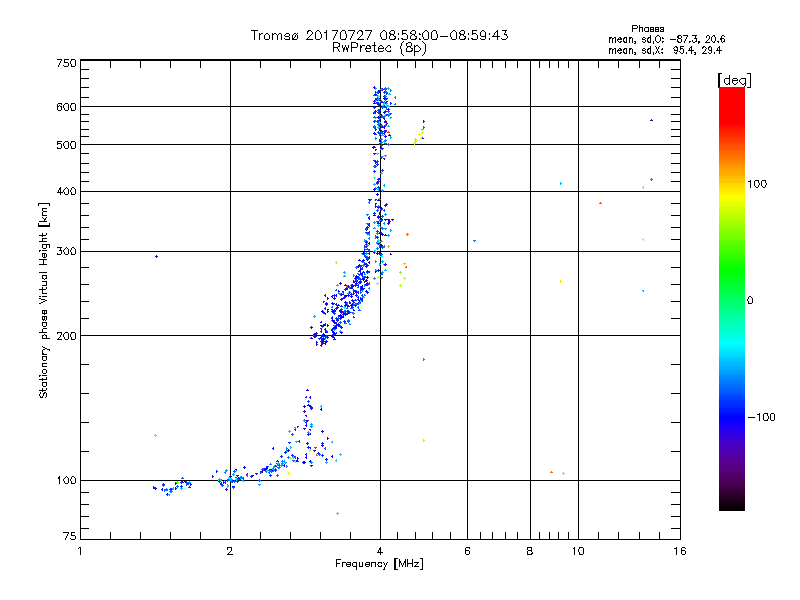Click colorbar tick label '-100'
The height and width of the screenshot is (600, 800).
pos(761,417)
